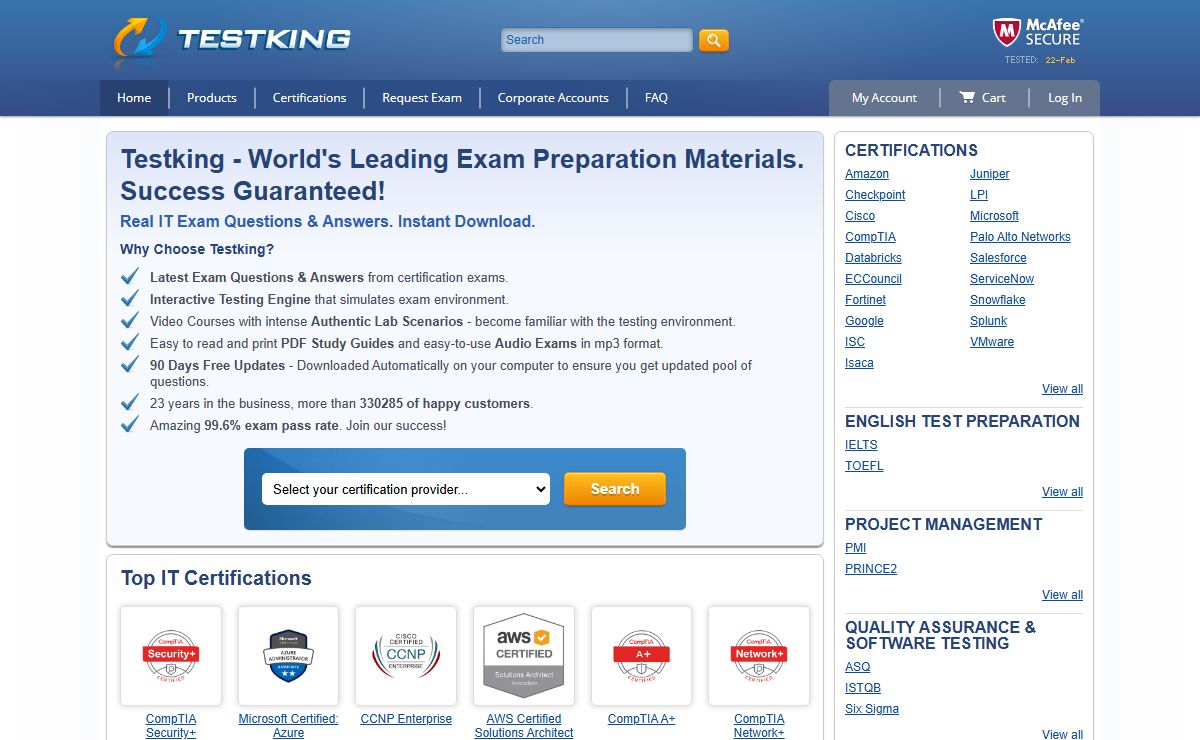This screenshot has width=1200, height=740.
Task: Open the Cisco CCNP Enterprise badge
Action: click(406, 656)
